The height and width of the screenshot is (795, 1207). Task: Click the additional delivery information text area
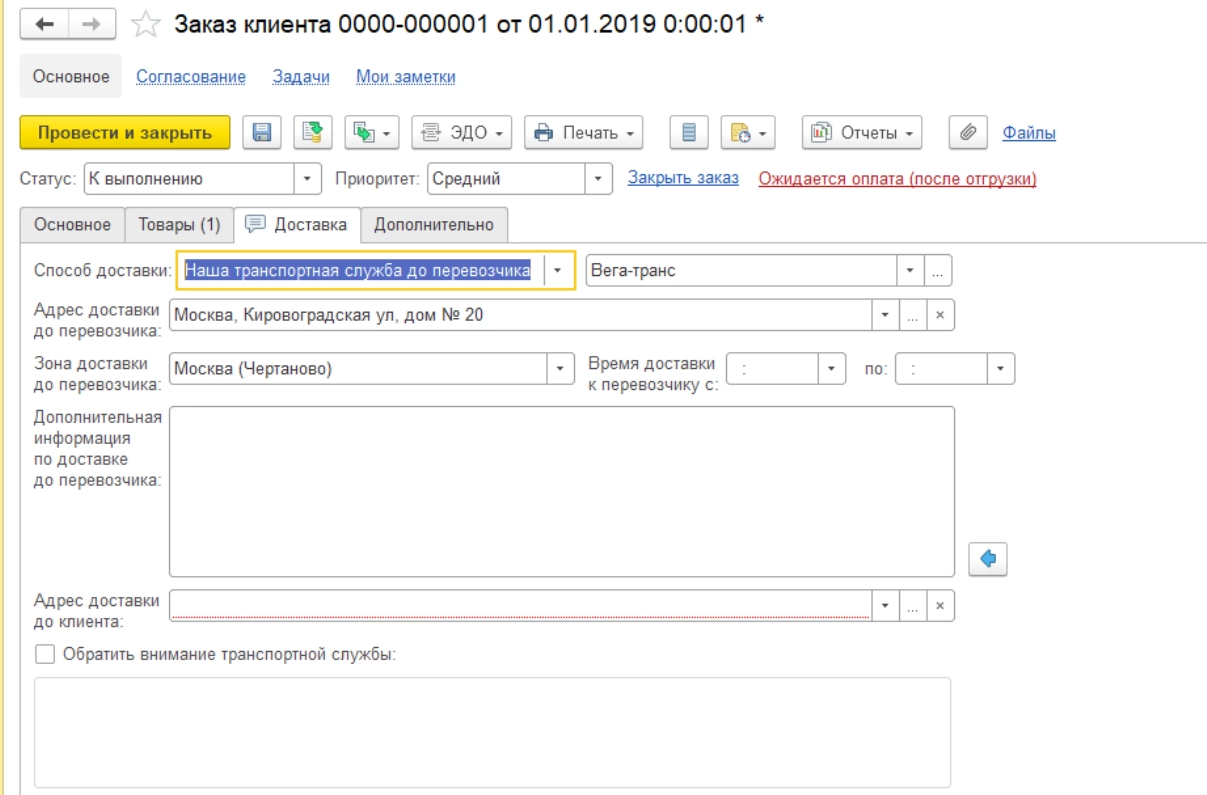[561, 491]
